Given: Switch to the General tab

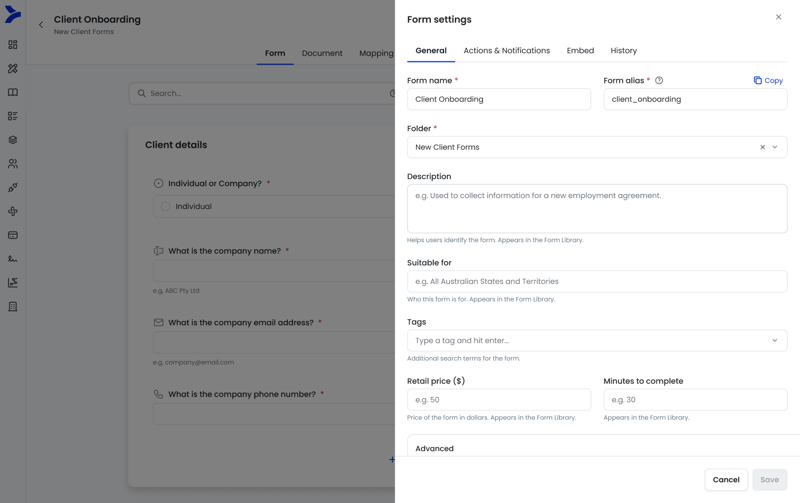Looking at the screenshot, I should click(431, 51).
